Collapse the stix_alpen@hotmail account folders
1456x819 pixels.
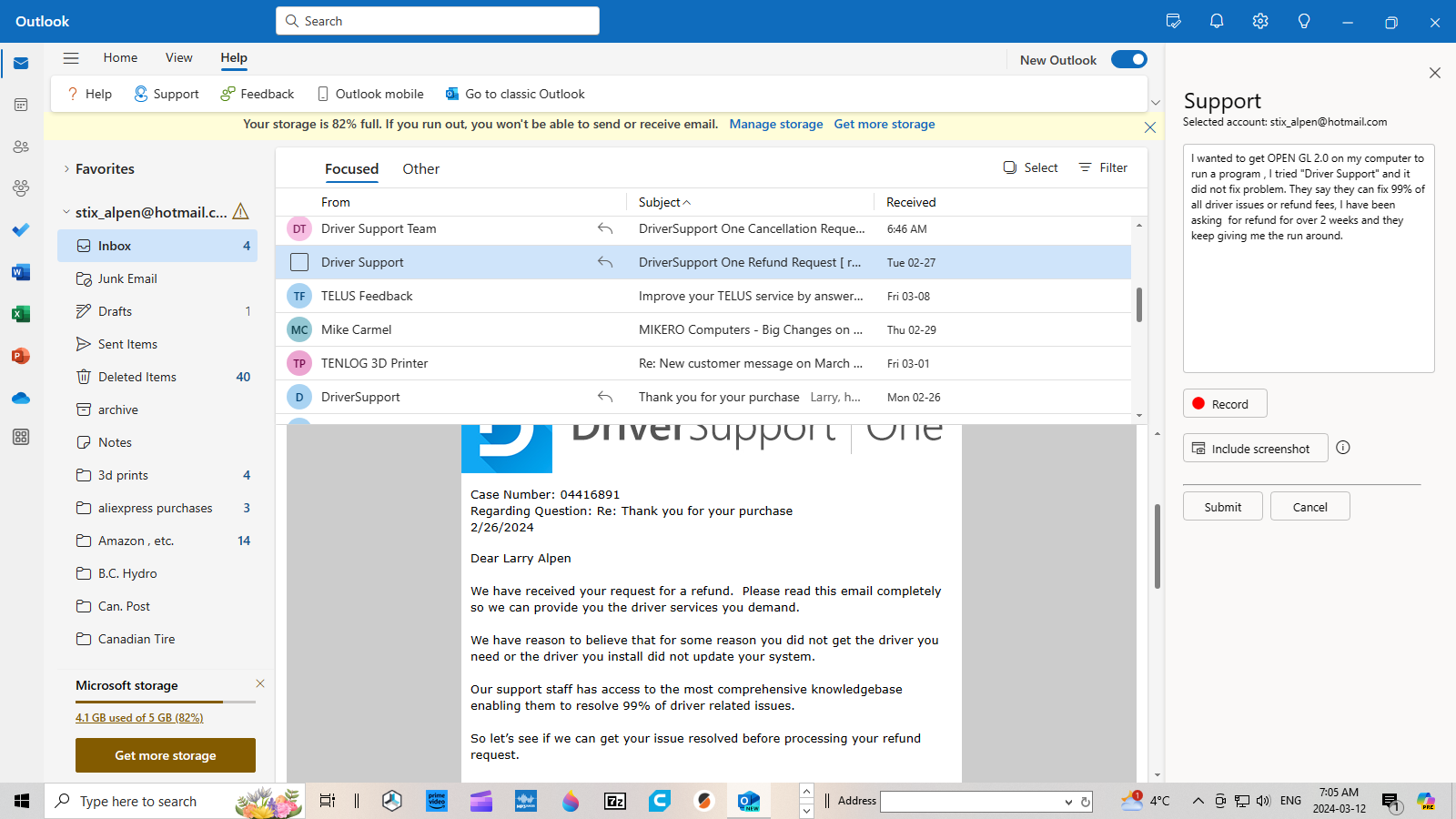click(x=66, y=212)
